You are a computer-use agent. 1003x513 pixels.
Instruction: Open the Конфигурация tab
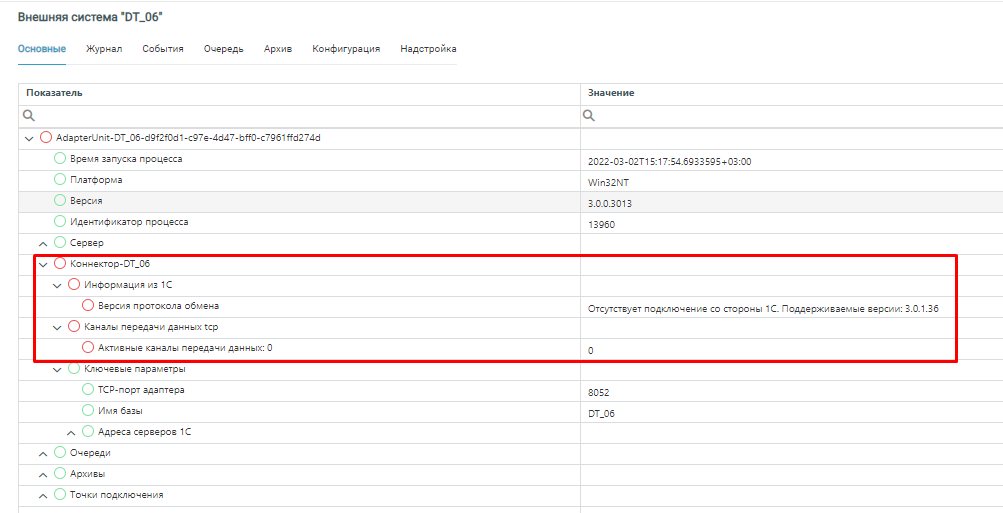346,48
